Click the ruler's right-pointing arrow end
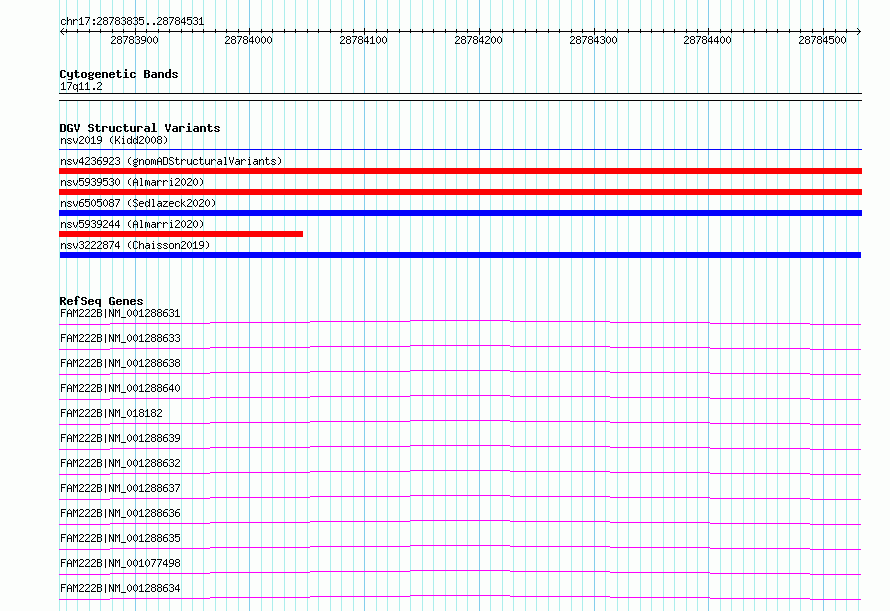 point(858,31)
